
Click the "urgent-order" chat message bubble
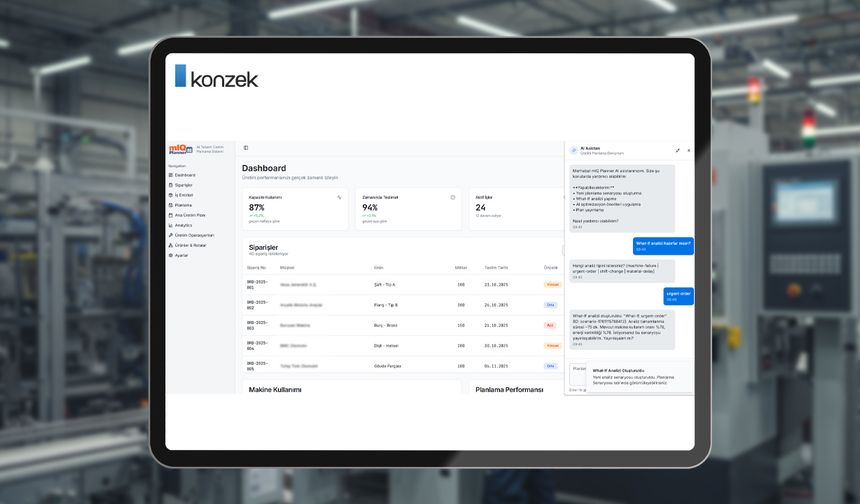point(678,296)
